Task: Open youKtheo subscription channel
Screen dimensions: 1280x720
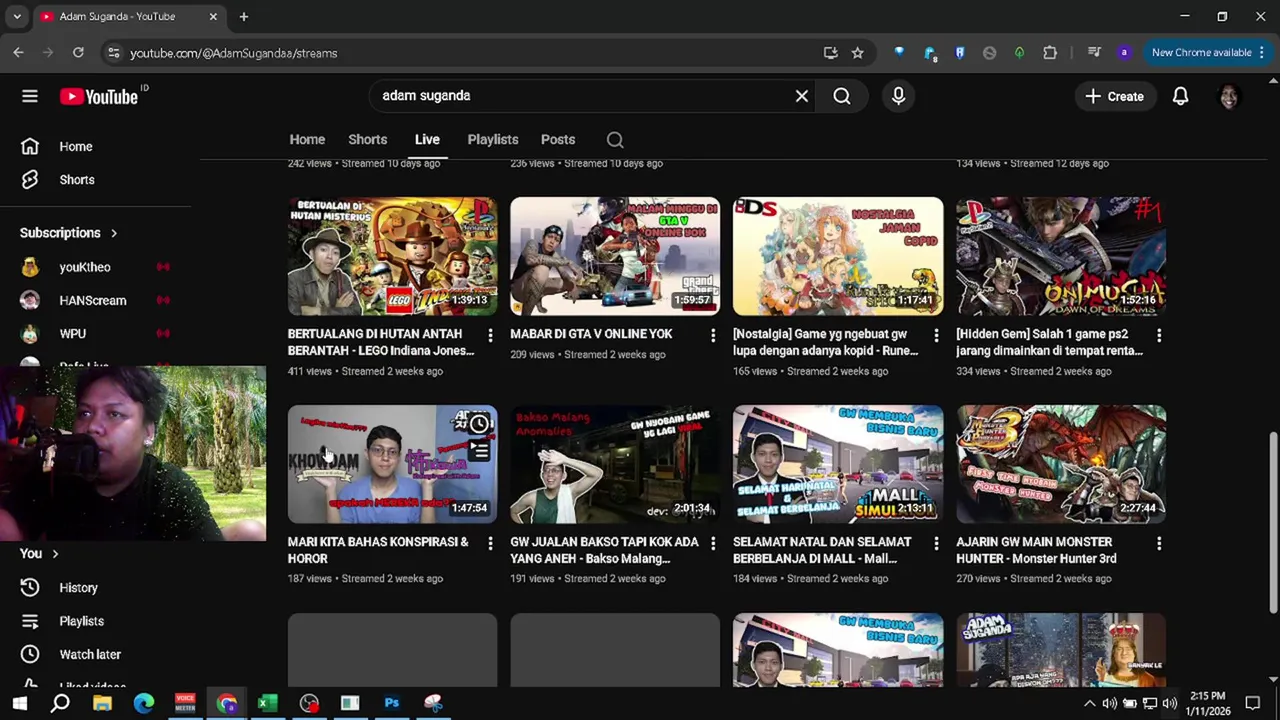Action: pyautogui.click(x=85, y=267)
